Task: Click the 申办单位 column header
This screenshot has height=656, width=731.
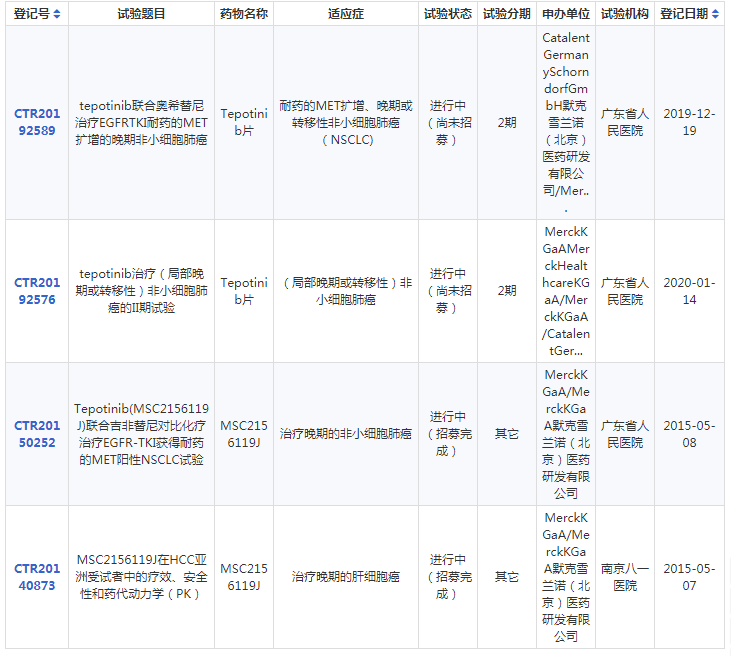Action: (566, 14)
